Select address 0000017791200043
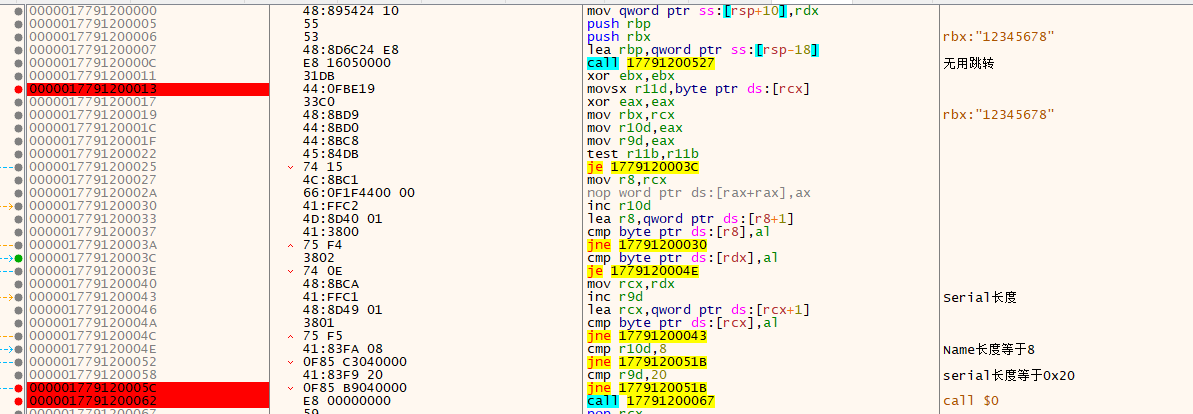1193x414 pixels. tap(93, 297)
